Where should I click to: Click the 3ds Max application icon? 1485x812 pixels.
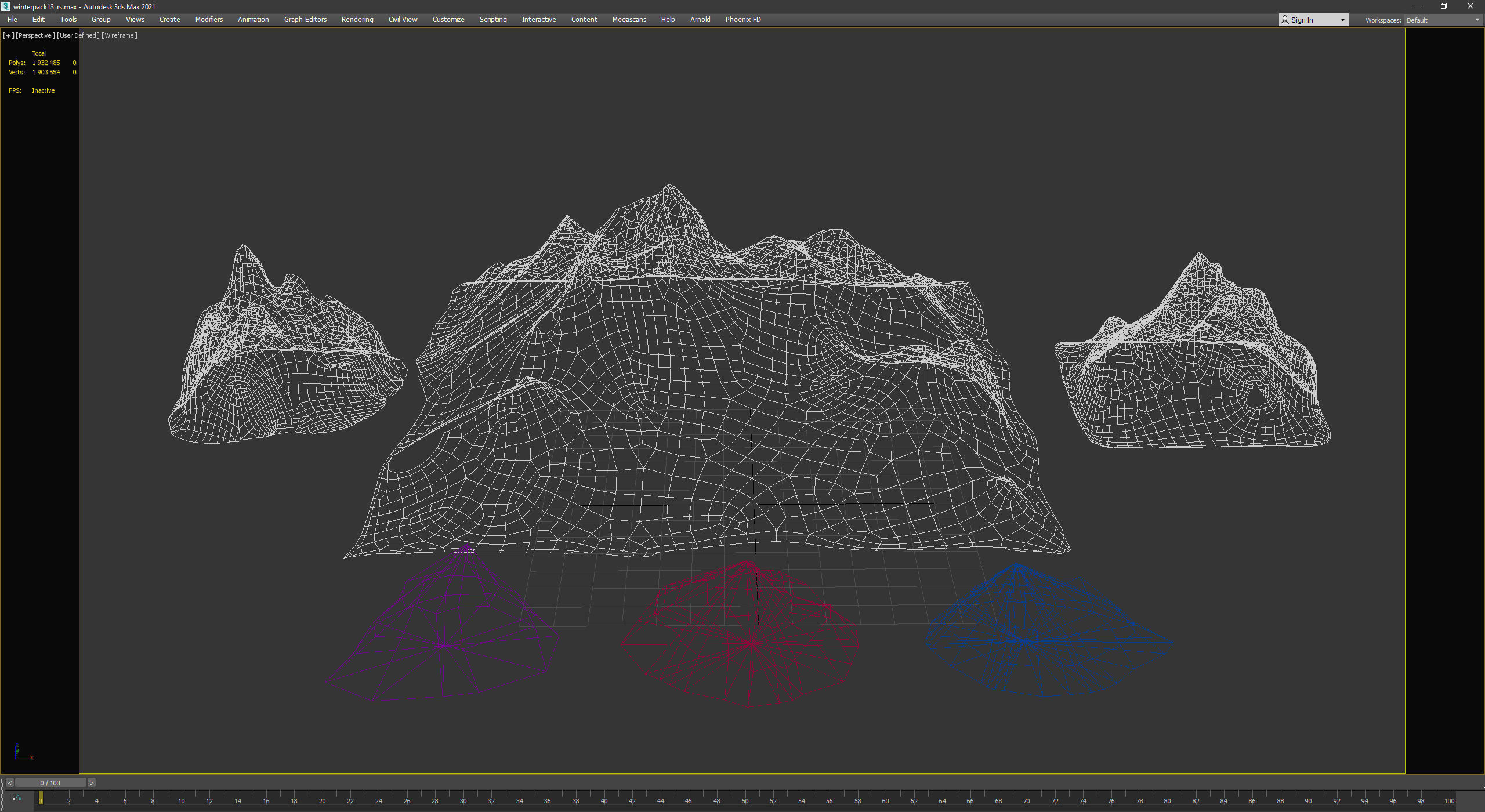click(6, 6)
